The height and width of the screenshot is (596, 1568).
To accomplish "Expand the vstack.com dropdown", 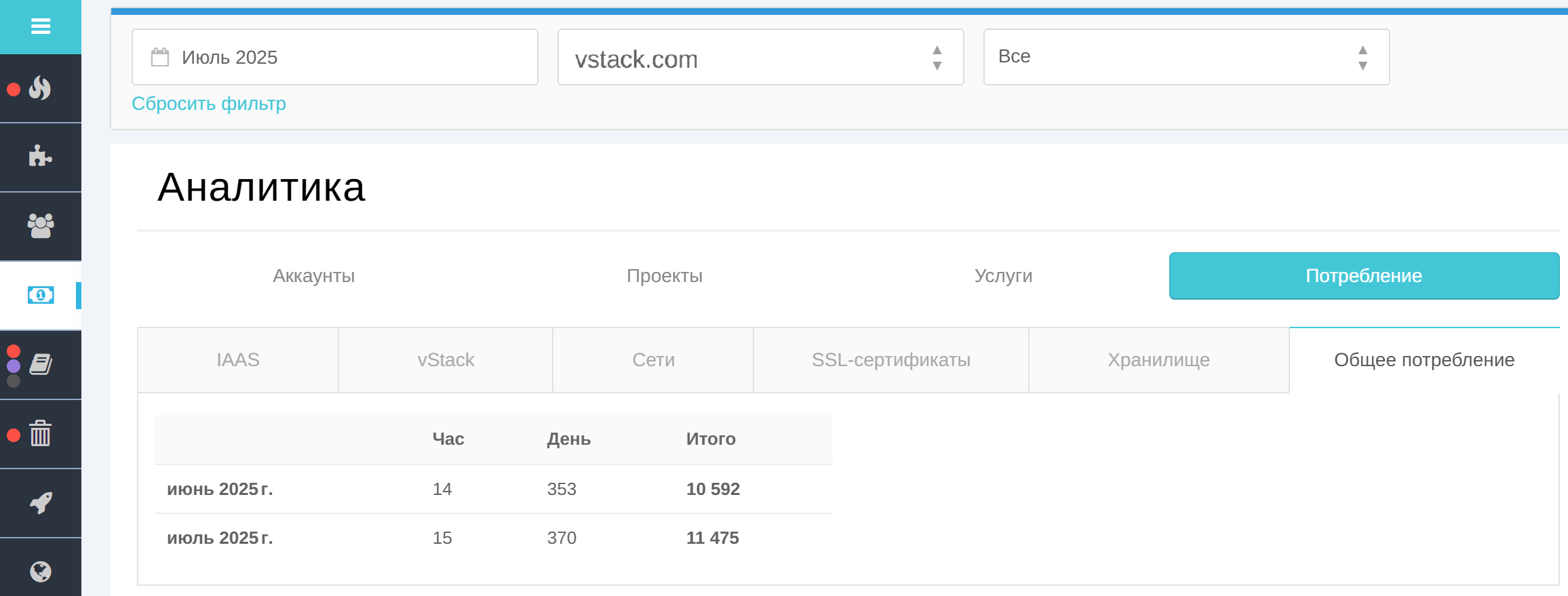I will [760, 57].
